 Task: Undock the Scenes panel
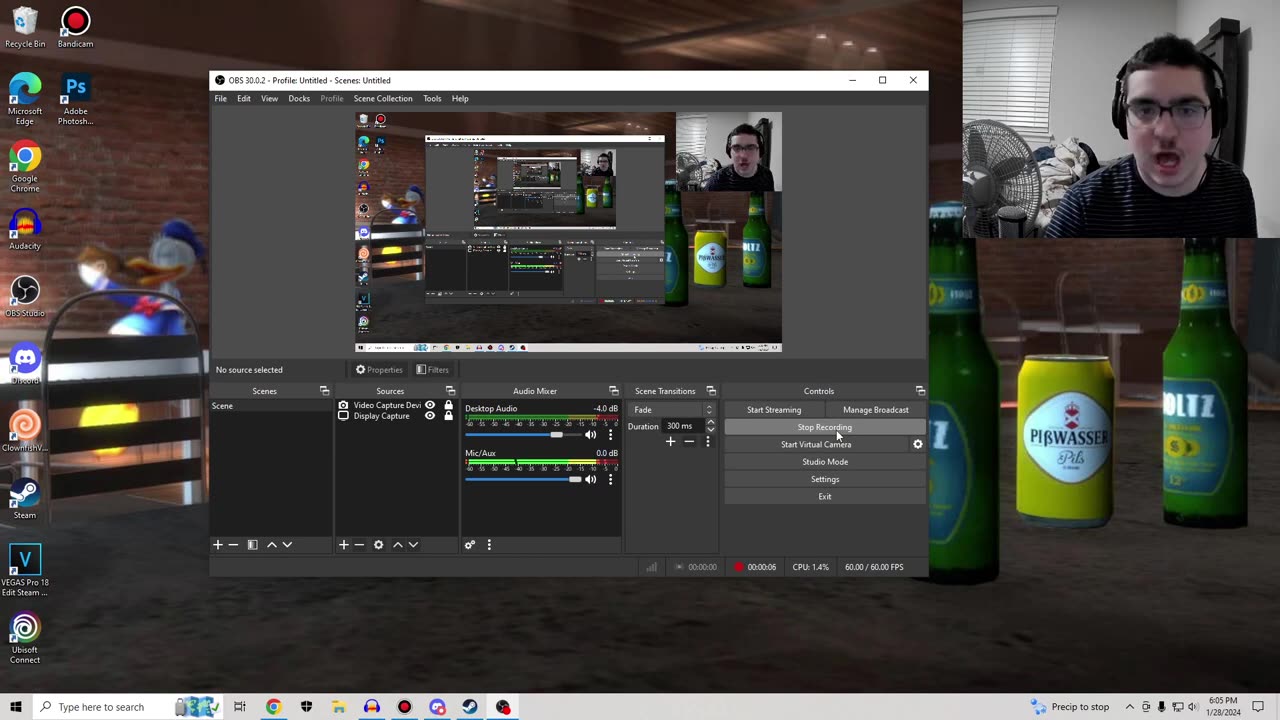[x=324, y=391]
